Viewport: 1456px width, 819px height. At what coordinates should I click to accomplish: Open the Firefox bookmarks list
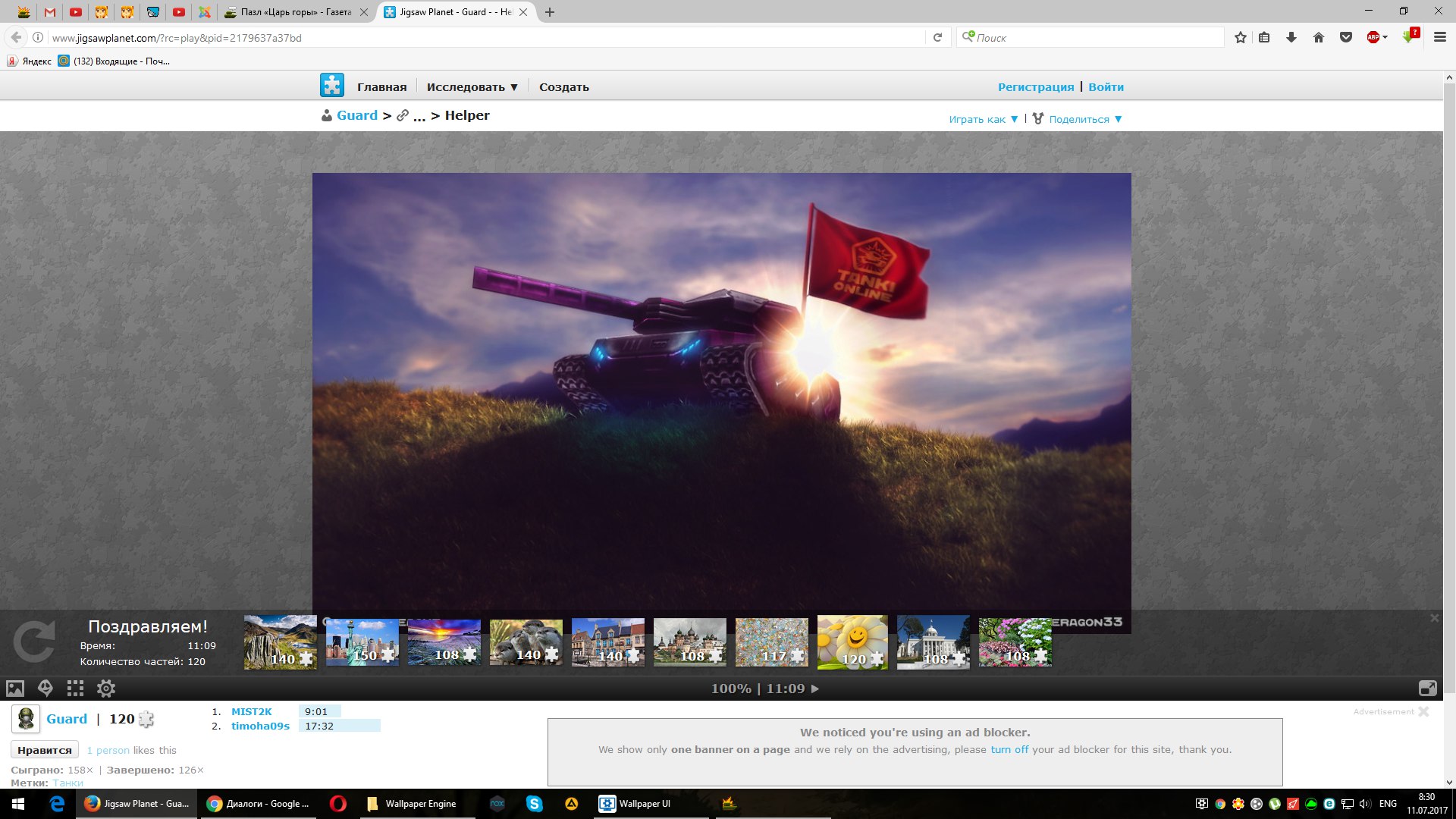1264,37
